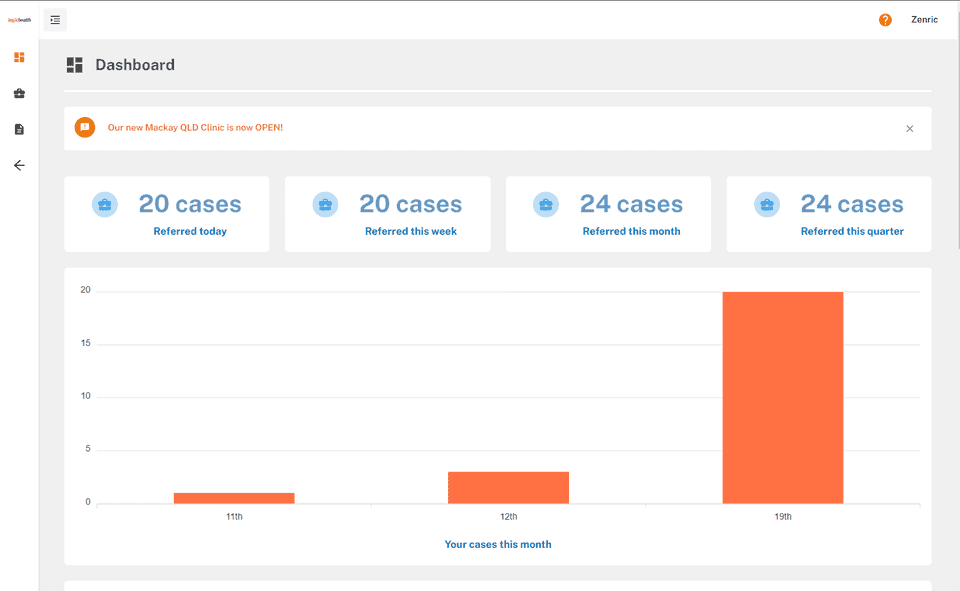Dismiss the Mackay QLD Clinic announcement
This screenshot has width=960, height=591.
point(909,128)
